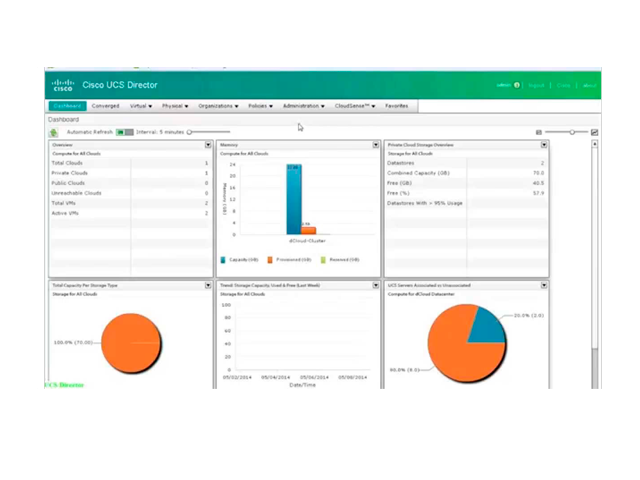Select the Dashboard tab

tap(67, 105)
